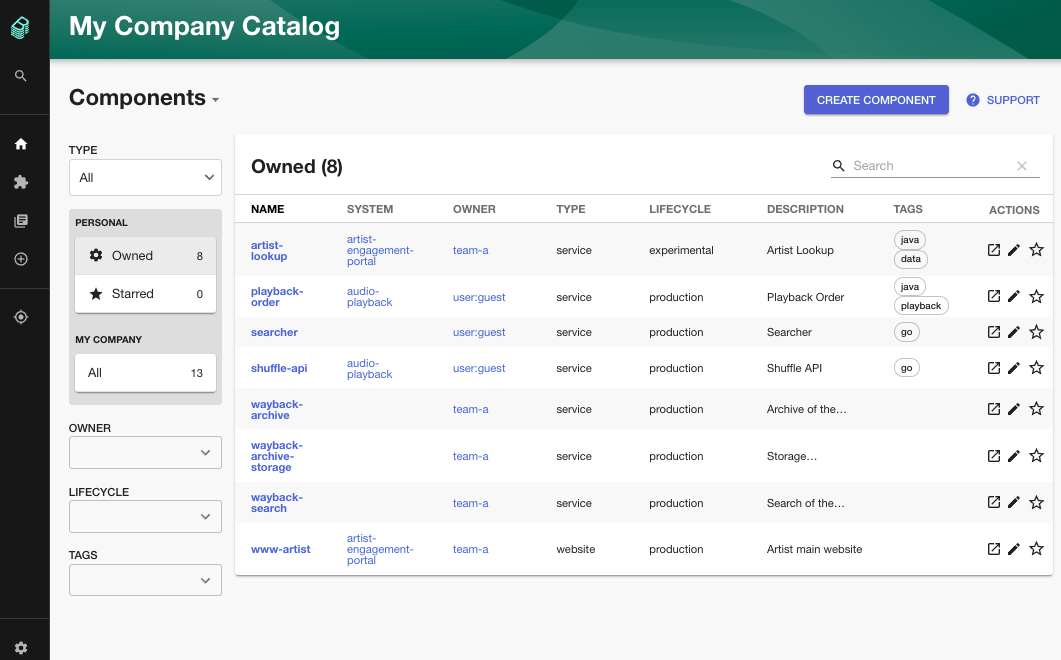View wayback-archive row's external link icon
The image size is (1061, 660).
pyautogui.click(x=993, y=409)
